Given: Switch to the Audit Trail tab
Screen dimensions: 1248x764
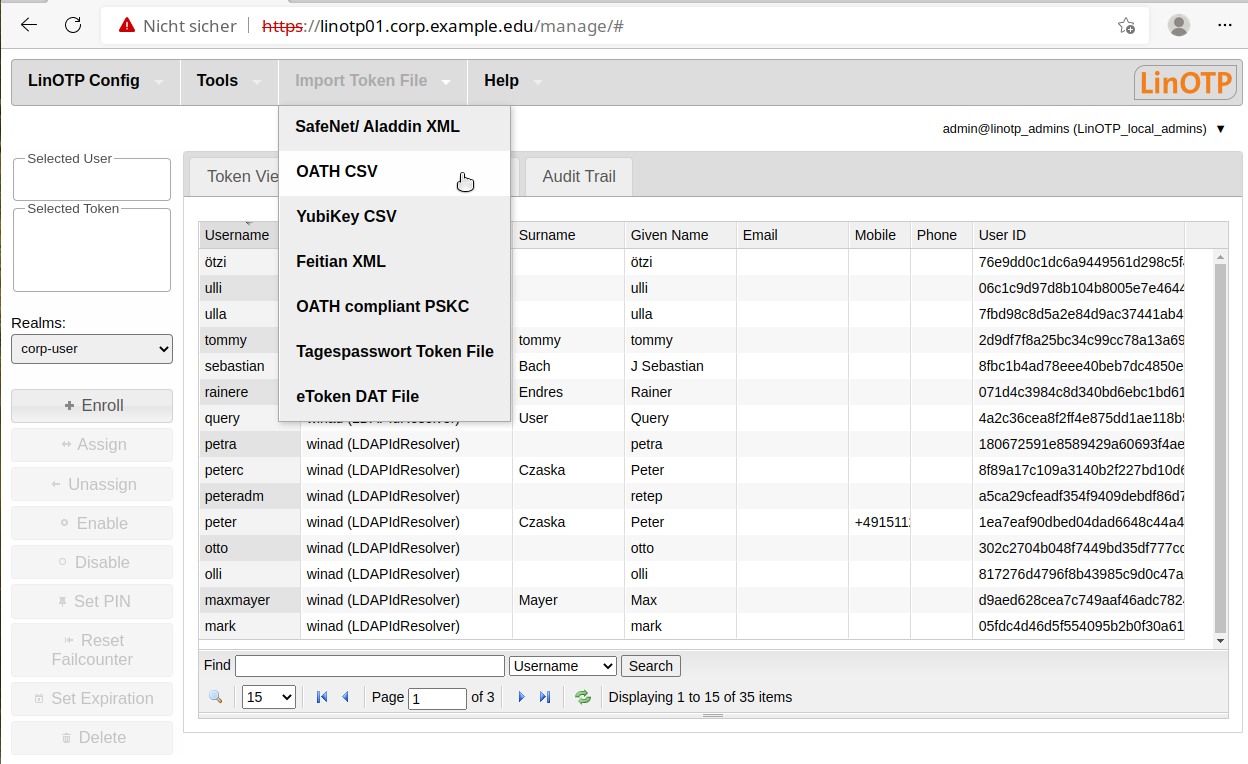Looking at the screenshot, I should point(578,176).
